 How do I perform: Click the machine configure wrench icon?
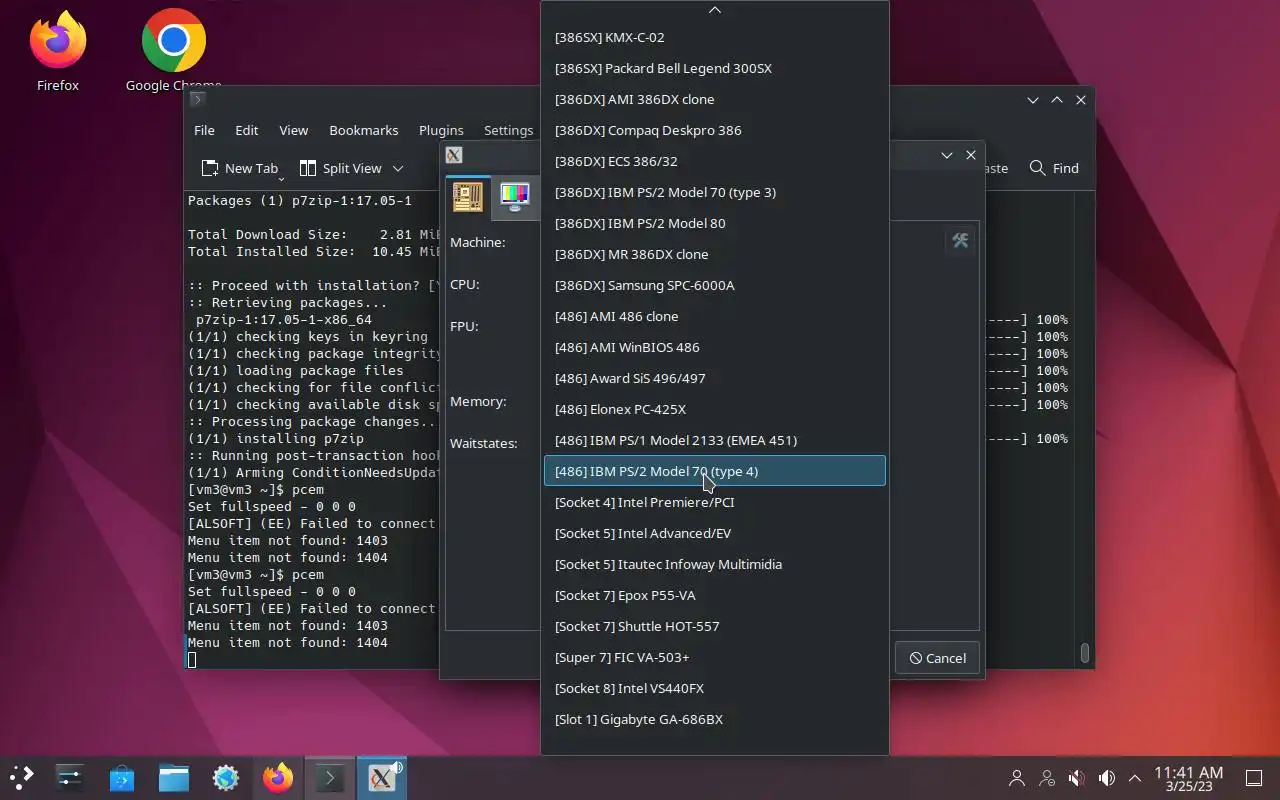pyautogui.click(x=960, y=241)
